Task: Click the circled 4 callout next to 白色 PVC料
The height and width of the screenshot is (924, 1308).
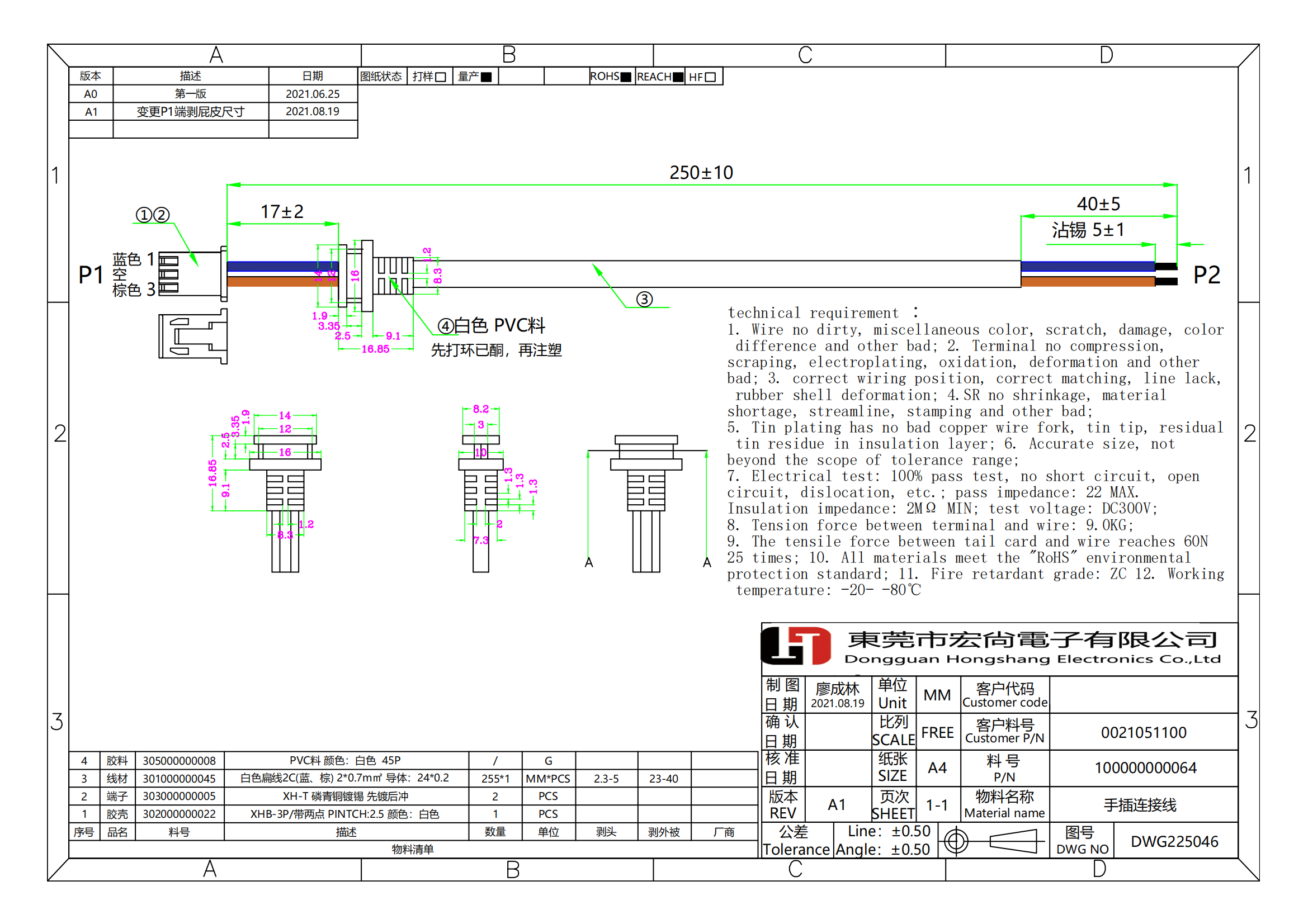Action: pos(446,326)
